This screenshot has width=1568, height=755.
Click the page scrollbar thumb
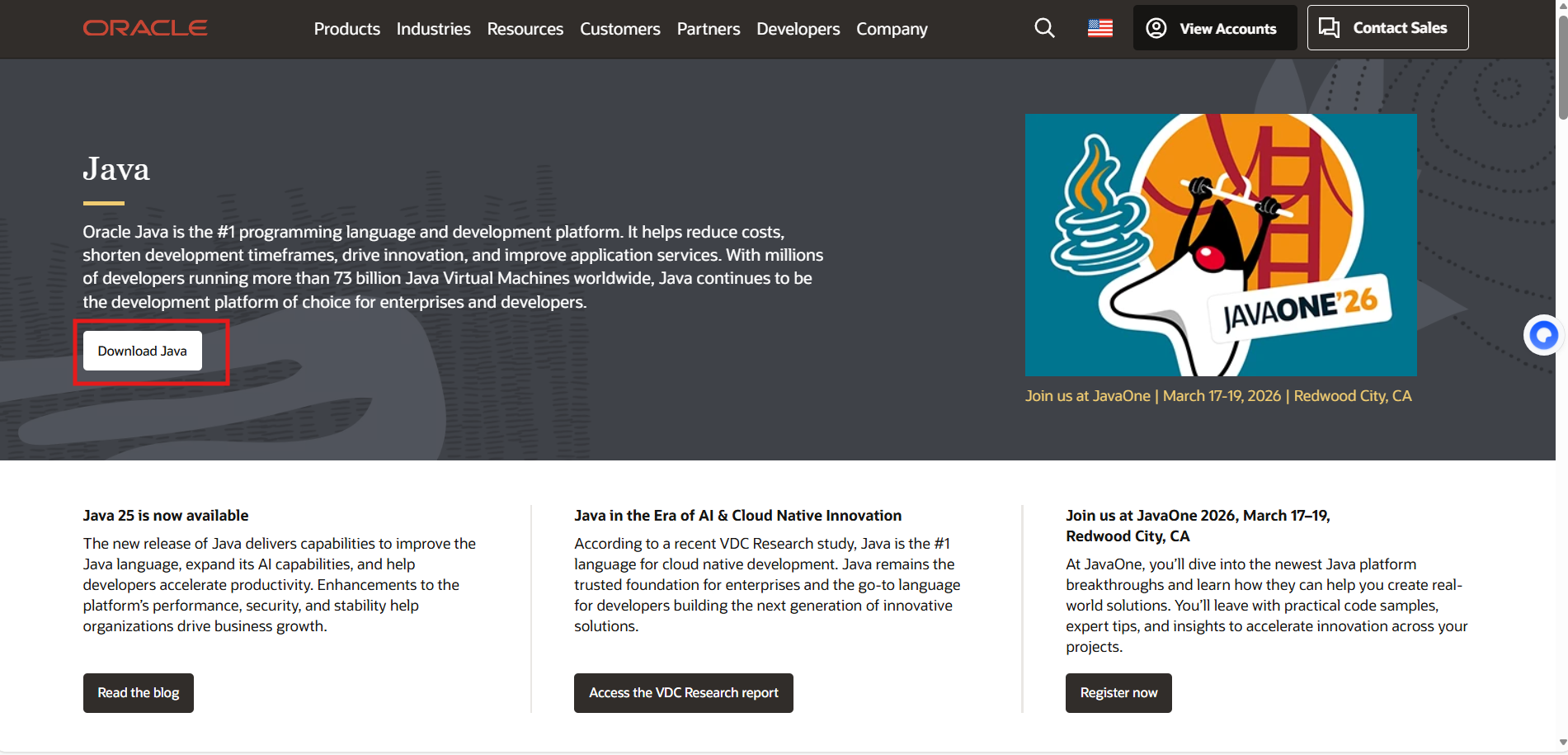click(1561, 68)
